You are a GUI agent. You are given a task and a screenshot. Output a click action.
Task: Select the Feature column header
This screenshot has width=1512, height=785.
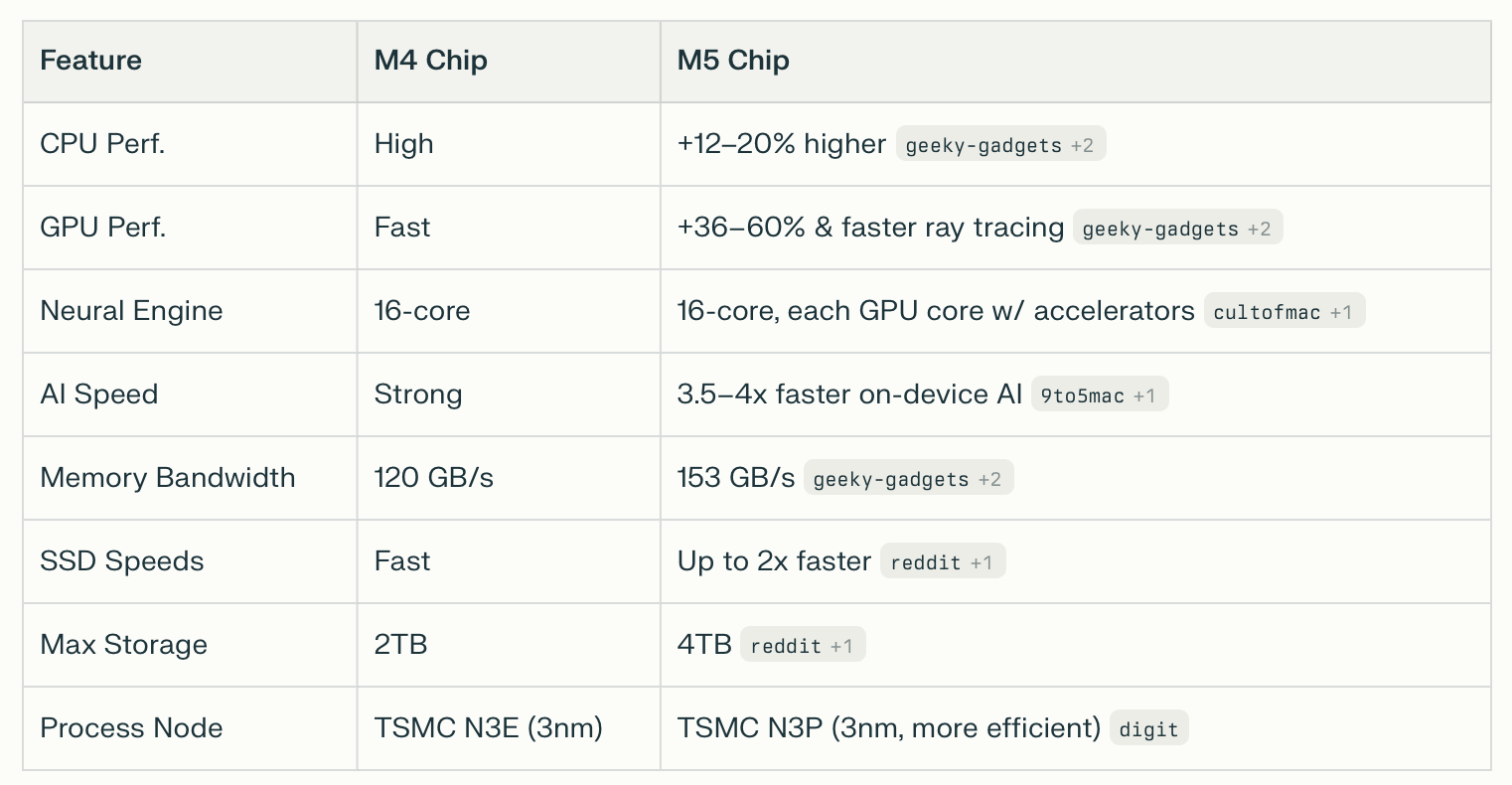(x=90, y=61)
